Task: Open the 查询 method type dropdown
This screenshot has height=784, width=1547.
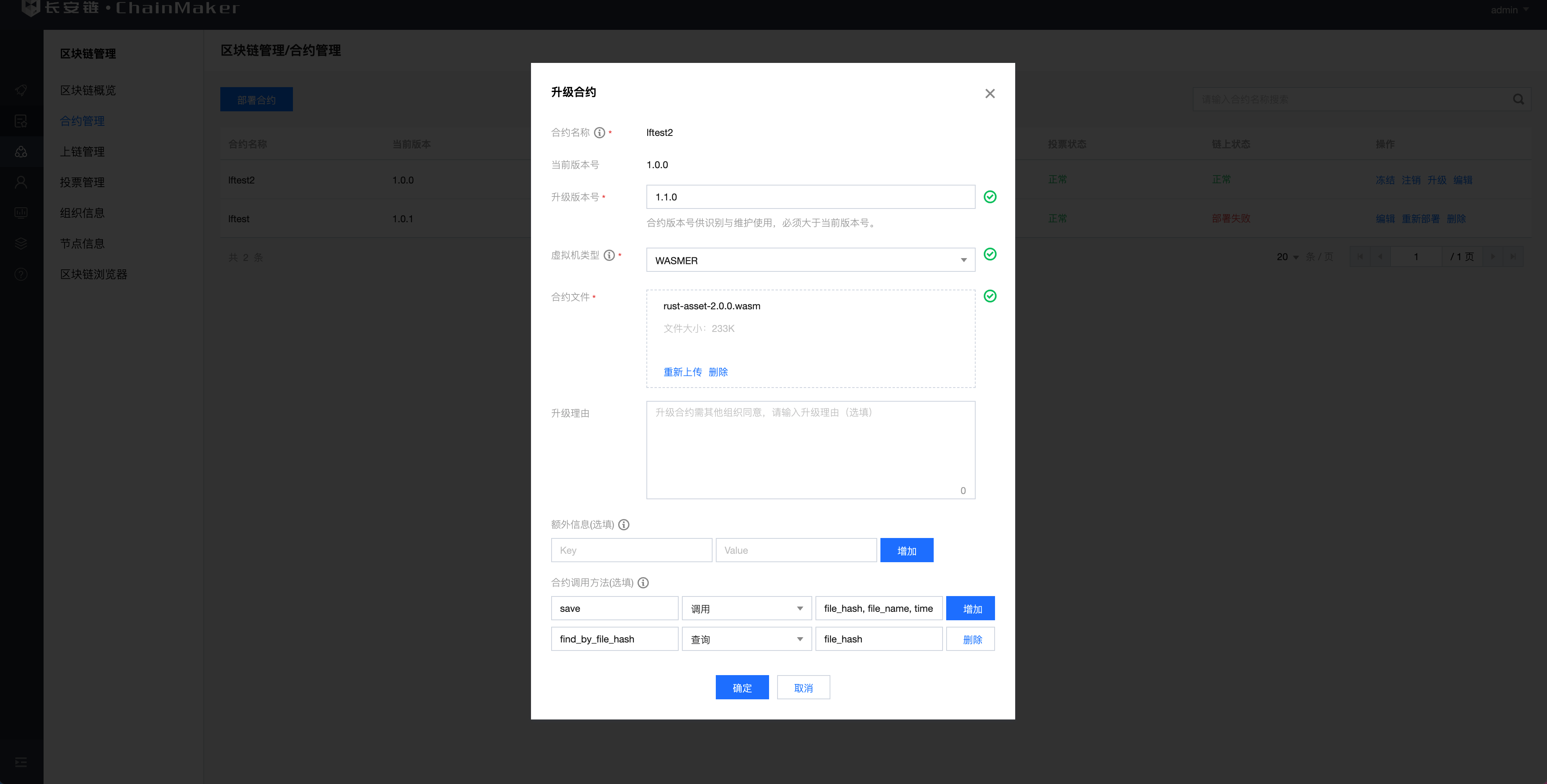Action: [x=746, y=639]
